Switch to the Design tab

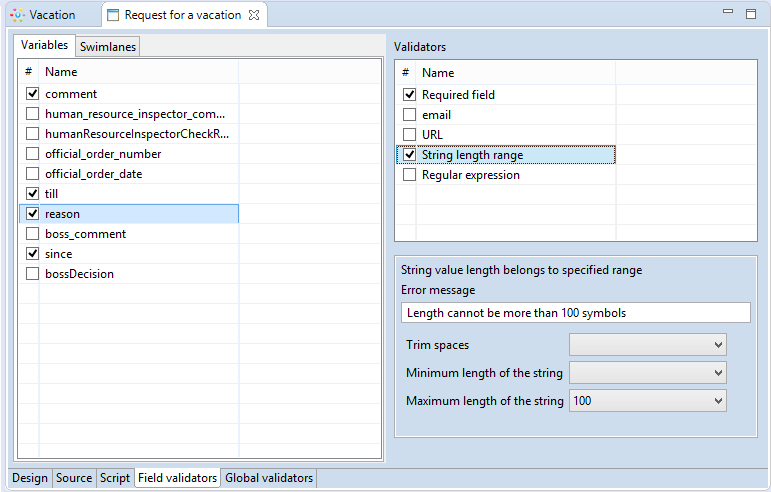tap(30, 478)
